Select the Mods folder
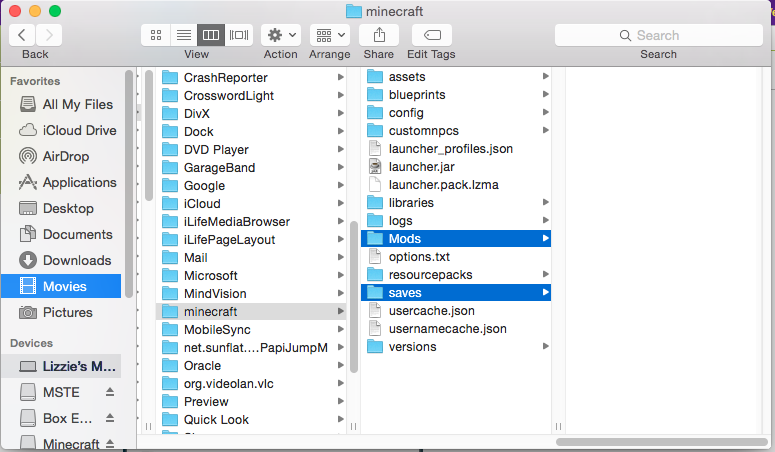 click(456, 239)
